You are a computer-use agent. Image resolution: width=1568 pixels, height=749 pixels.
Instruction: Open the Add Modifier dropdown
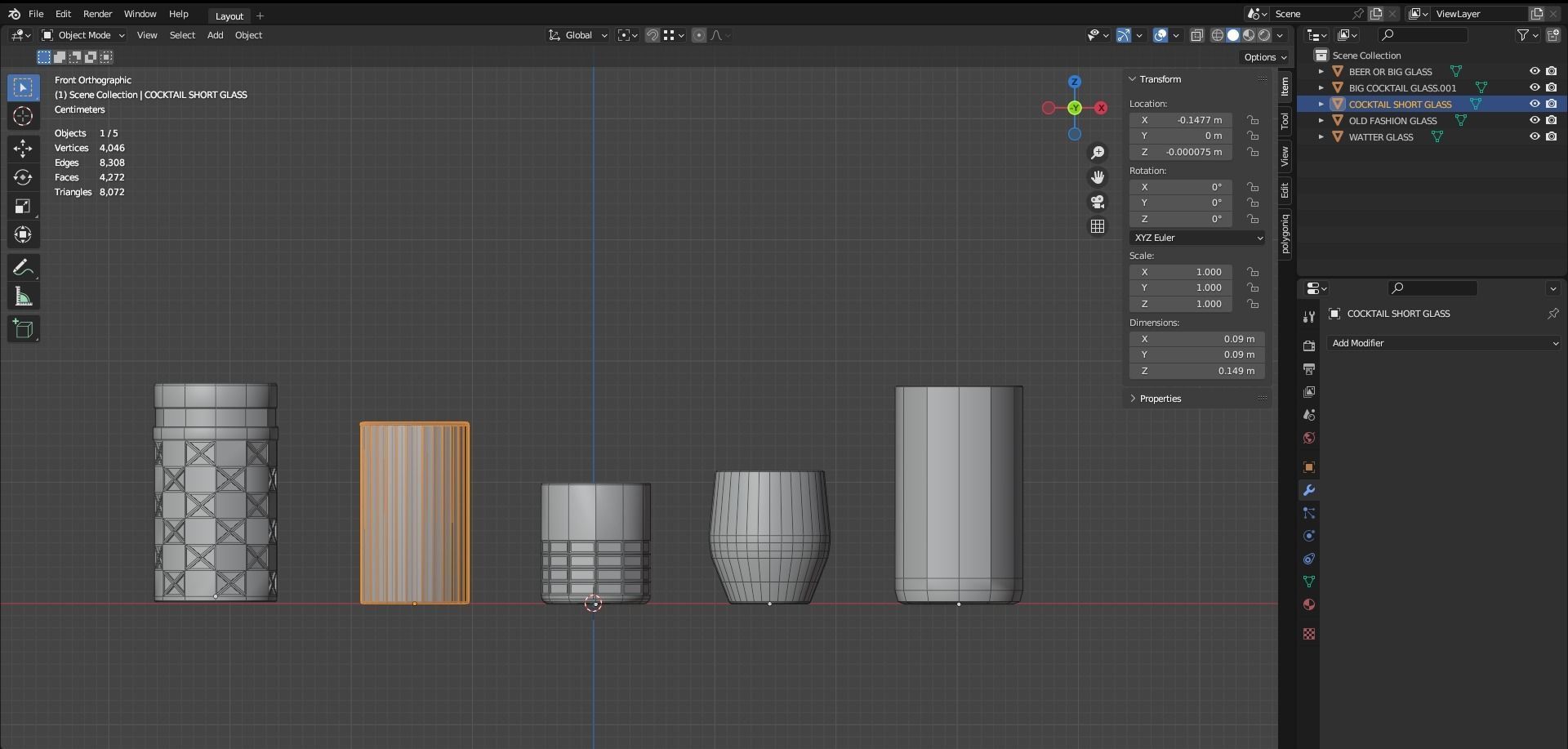1444,343
